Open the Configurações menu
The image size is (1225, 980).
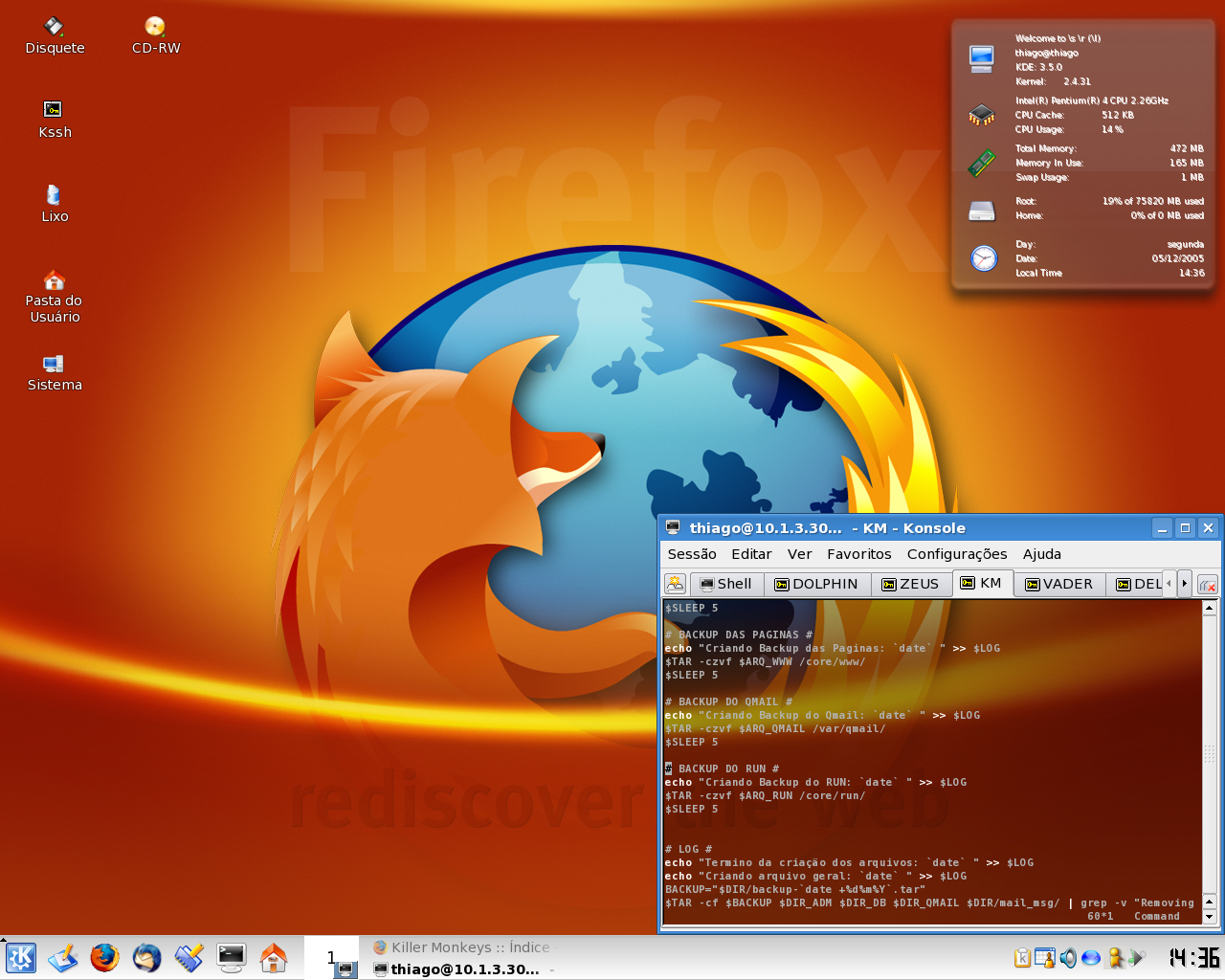[956, 554]
